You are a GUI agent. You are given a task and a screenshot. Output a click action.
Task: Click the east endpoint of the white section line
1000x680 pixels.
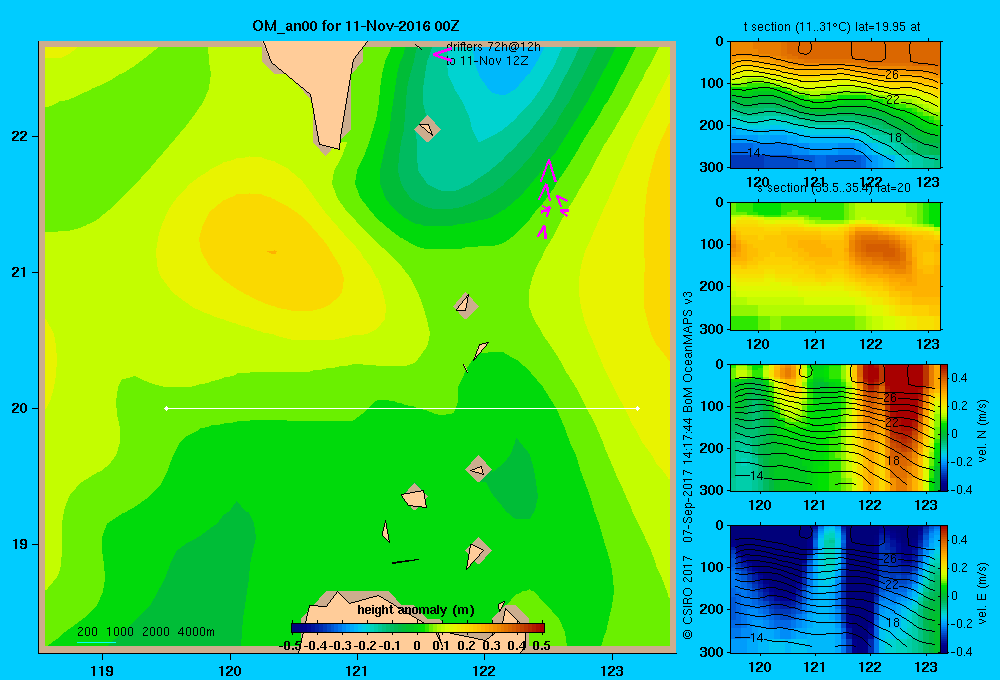[638, 408]
